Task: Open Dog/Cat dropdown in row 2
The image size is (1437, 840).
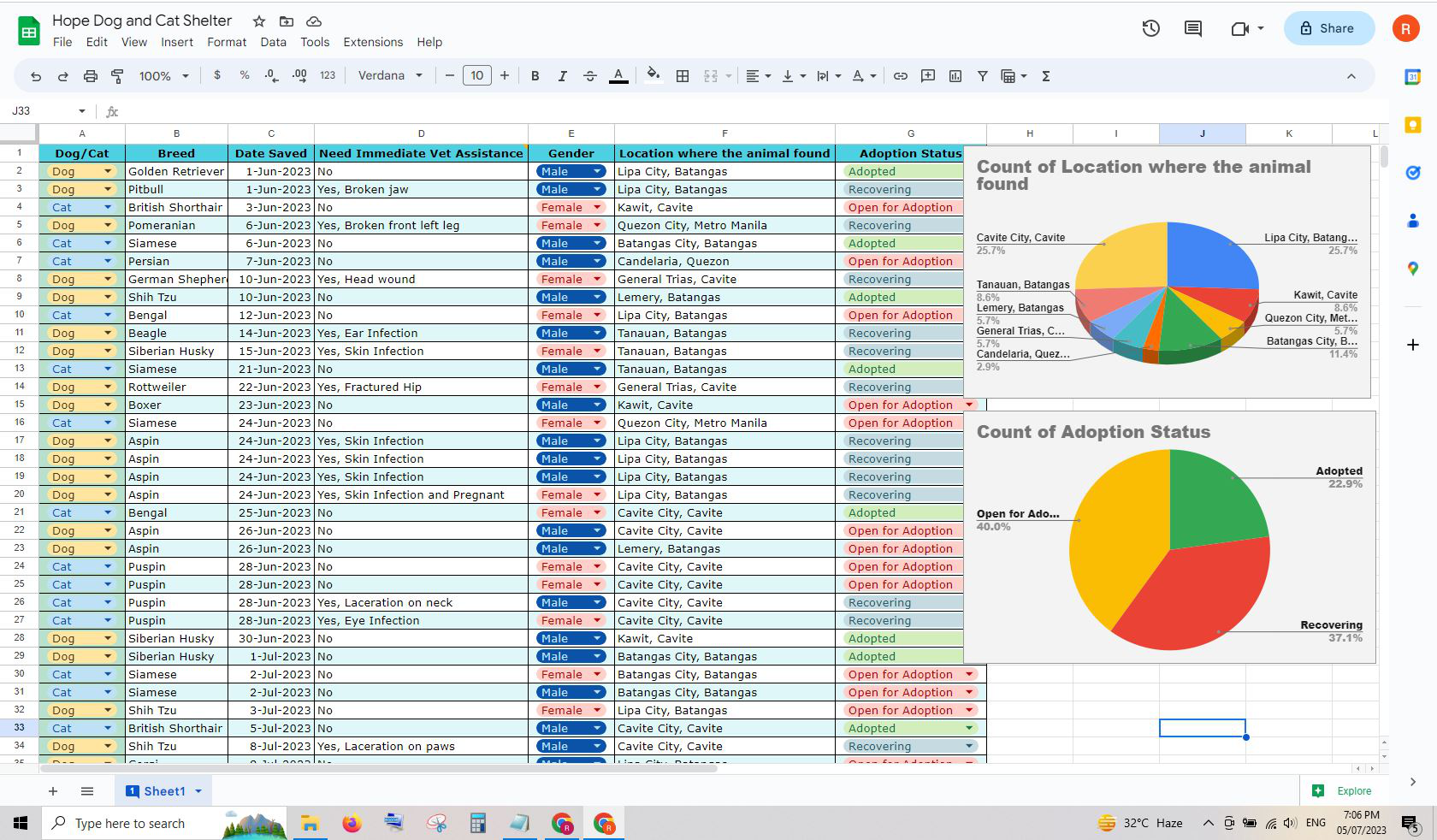Action: [x=108, y=171]
